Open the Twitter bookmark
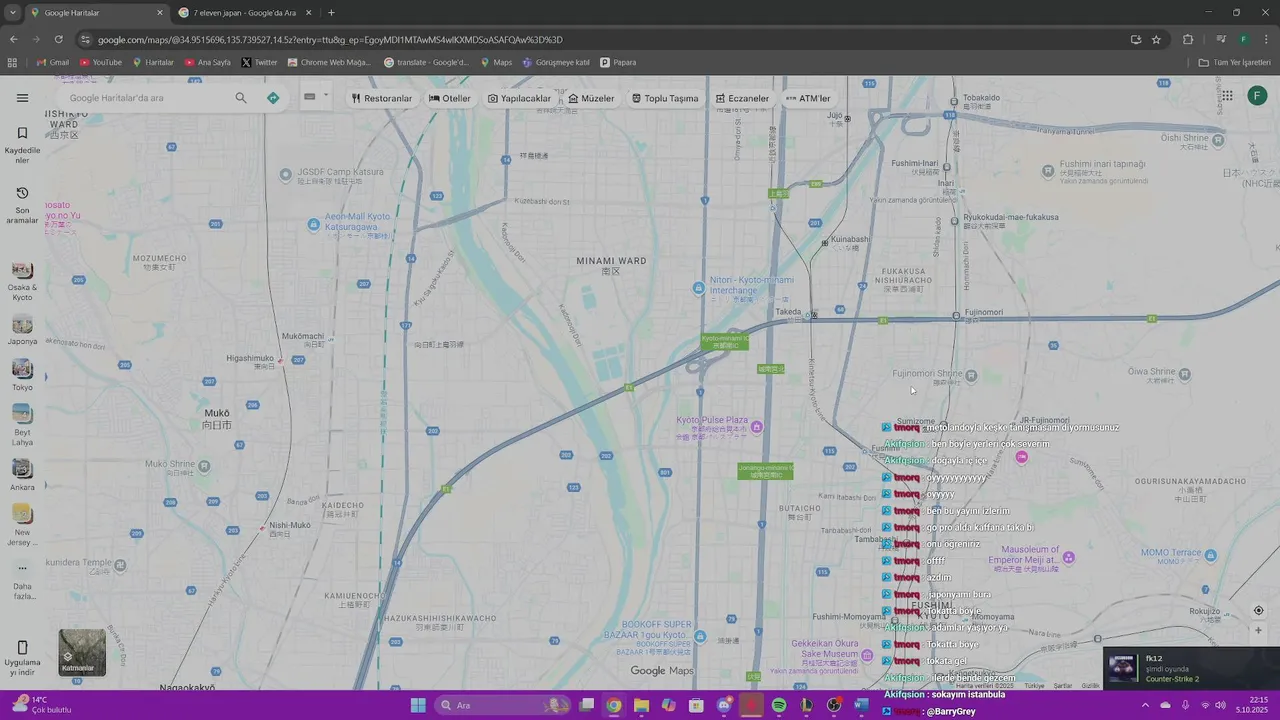 [259, 62]
